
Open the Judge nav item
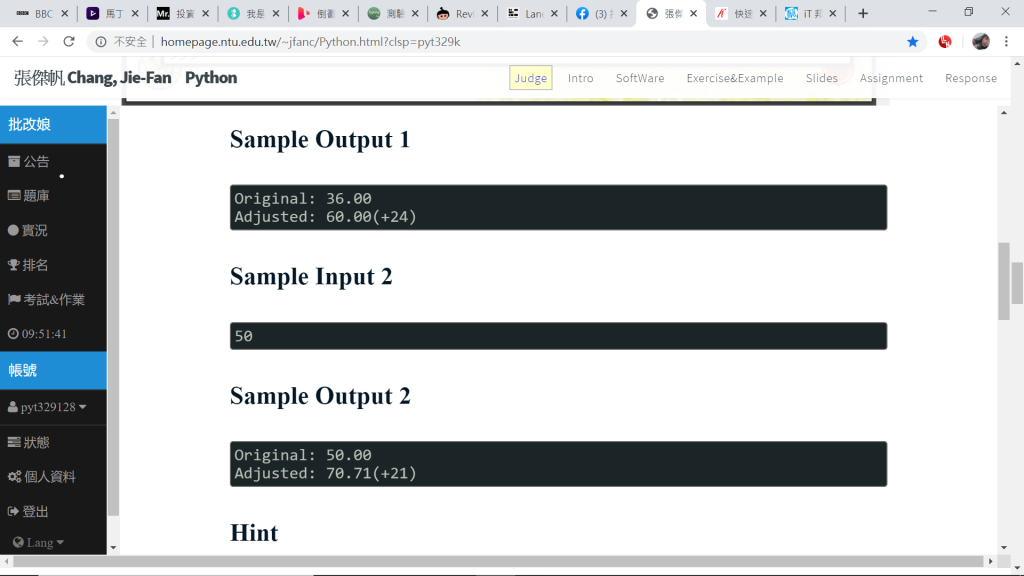(x=530, y=78)
